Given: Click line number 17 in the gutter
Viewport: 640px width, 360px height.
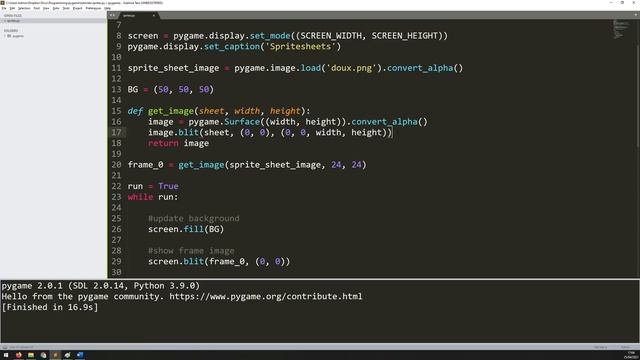Looking at the screenshot, I should point(116,133).
